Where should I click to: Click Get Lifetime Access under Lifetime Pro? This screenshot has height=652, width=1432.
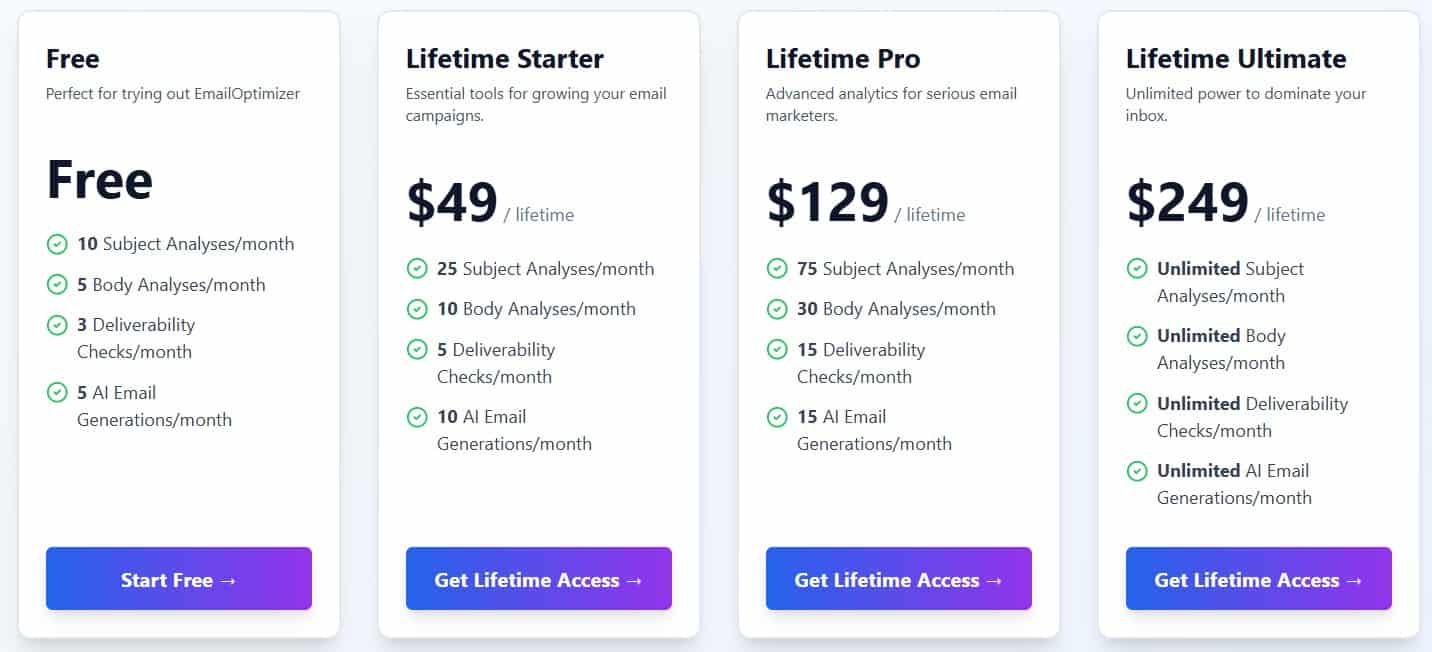pyautogui.click(x=898, y=579)
